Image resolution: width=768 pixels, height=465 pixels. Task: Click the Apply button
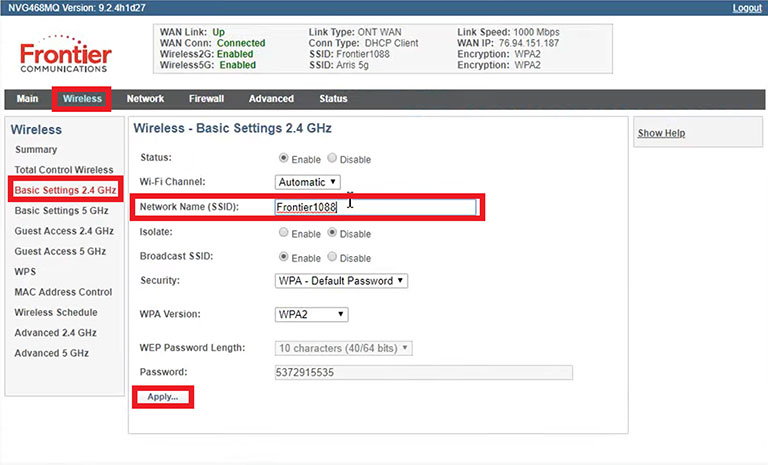click(163, 397)
